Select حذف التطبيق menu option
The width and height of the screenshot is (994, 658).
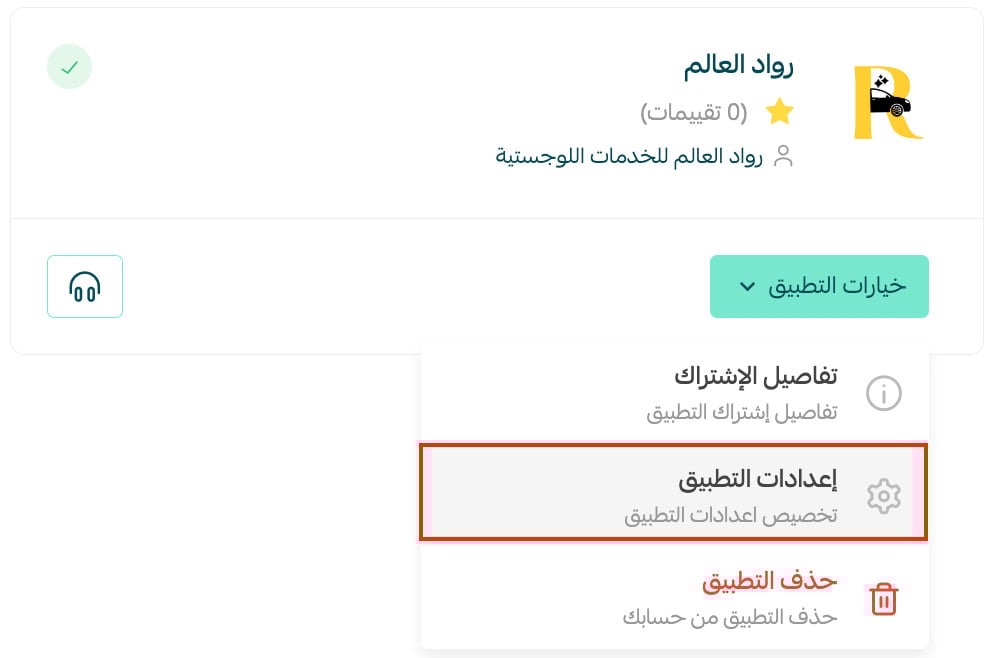pos(674,598)
